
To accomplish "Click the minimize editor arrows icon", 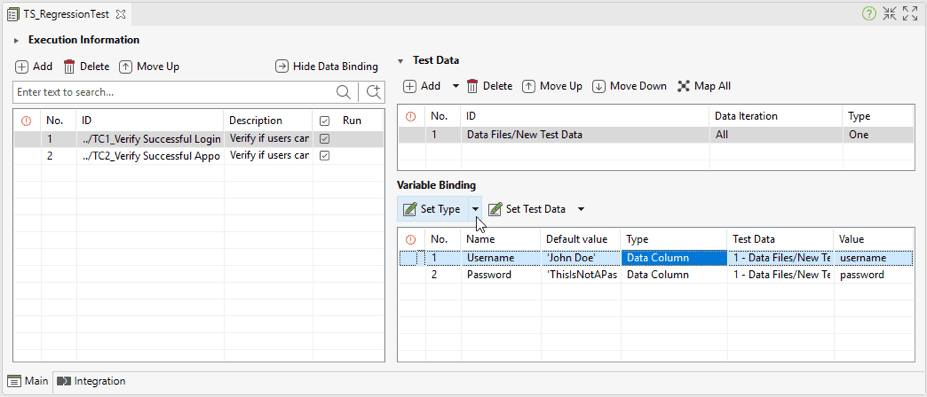I will click(x=889, y=14).
